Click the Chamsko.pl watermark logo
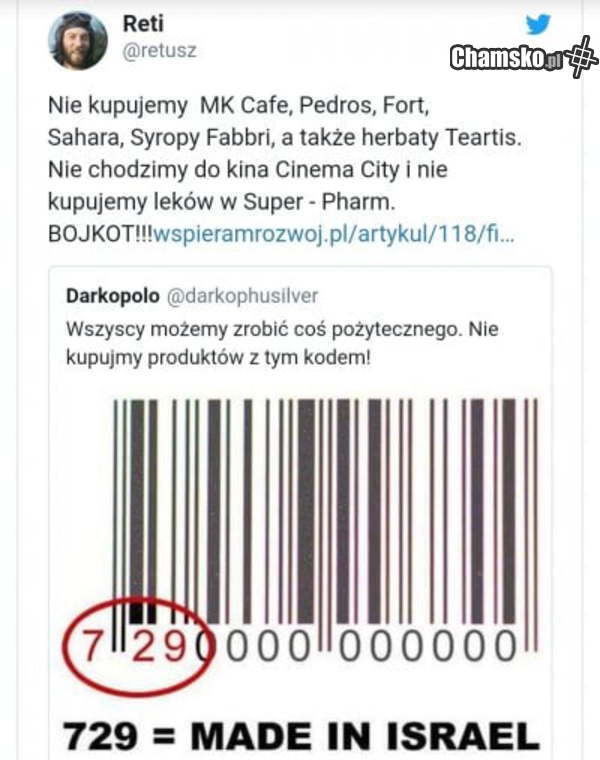Viewport: 600px width, 760px height. pyautogui.click(x=506, y=58)
